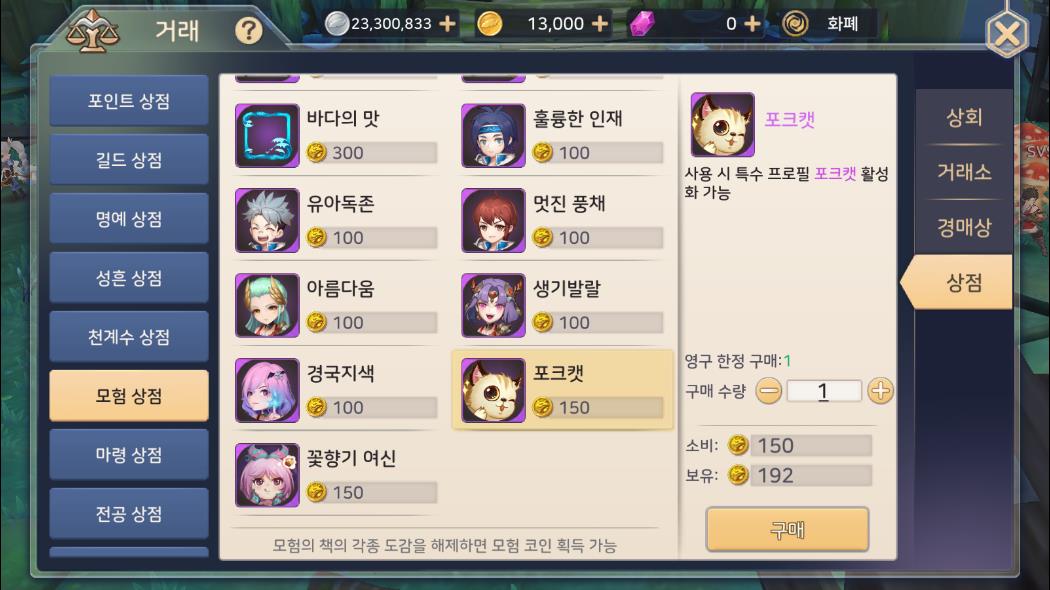Open the 화폐 currency button
1050x590 pixels.
coord(829,24)
